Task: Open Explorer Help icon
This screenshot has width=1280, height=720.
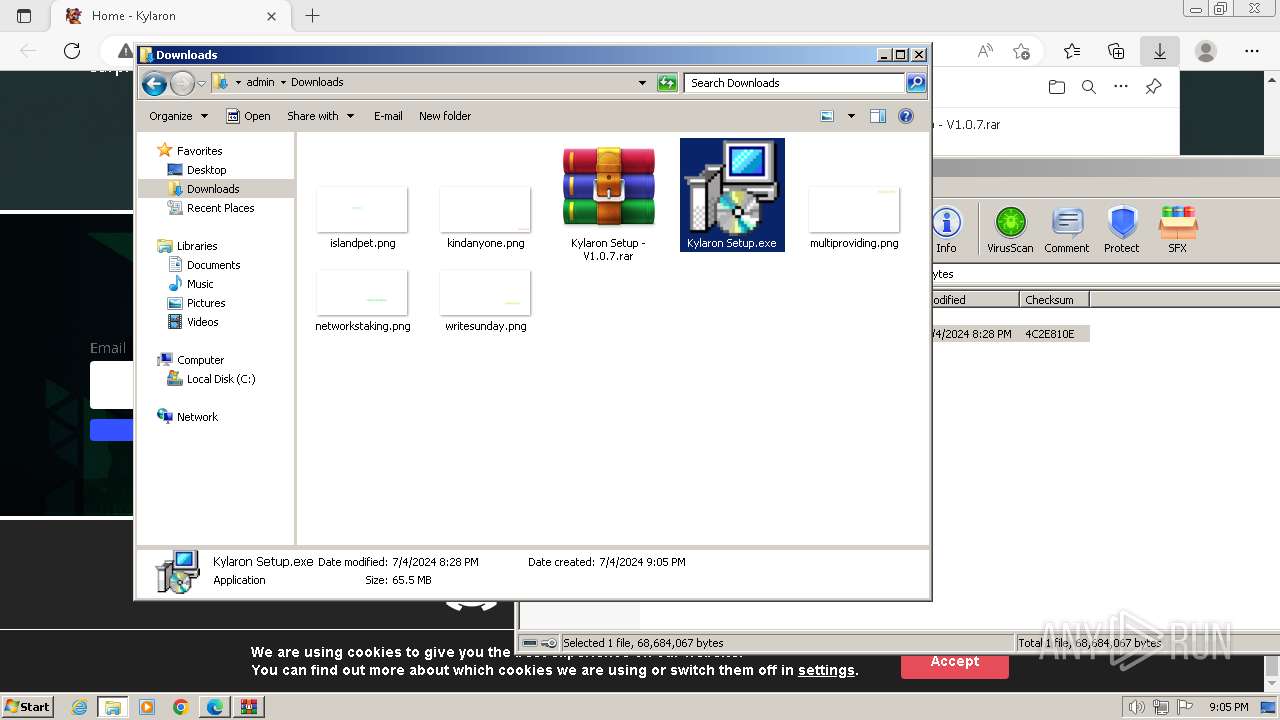Action: tap(906, 116)
